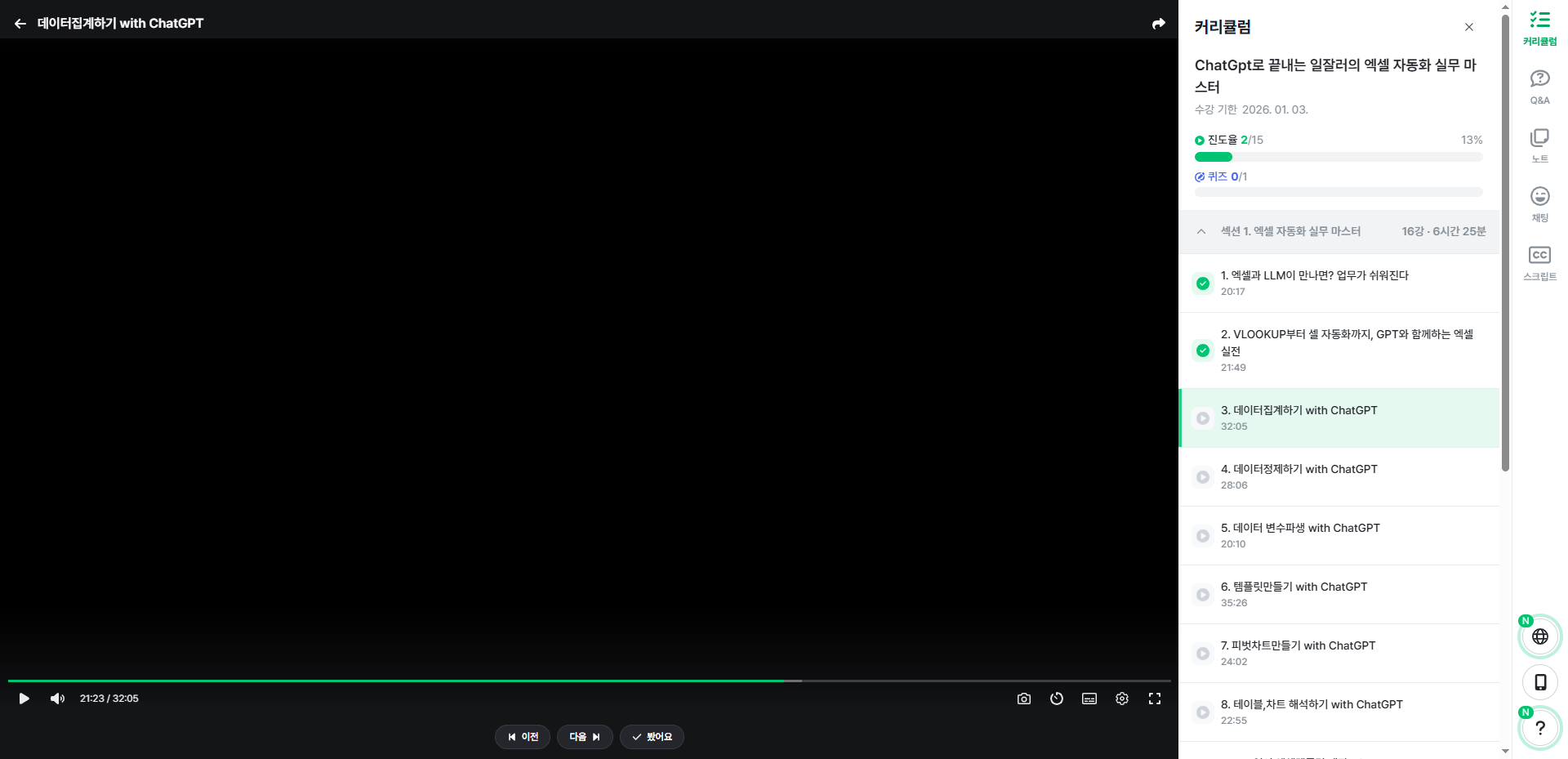This screenshot has height=759, width=1568.
Task: Select the 커리큘럼 sidebar tab
Action: pyautogui.click(x=1539, y=27)
